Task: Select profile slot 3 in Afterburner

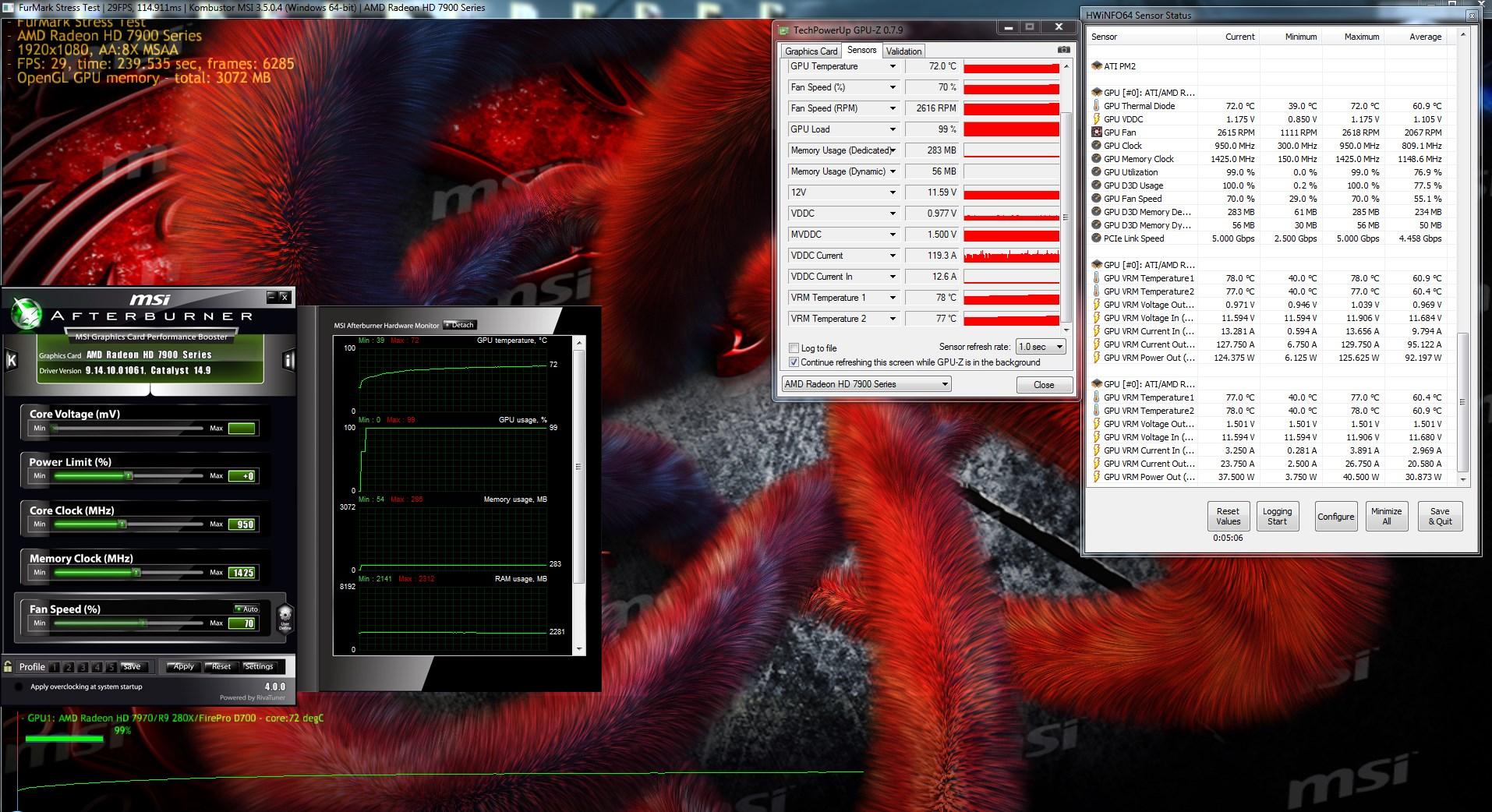Action: tap(83, 667)
